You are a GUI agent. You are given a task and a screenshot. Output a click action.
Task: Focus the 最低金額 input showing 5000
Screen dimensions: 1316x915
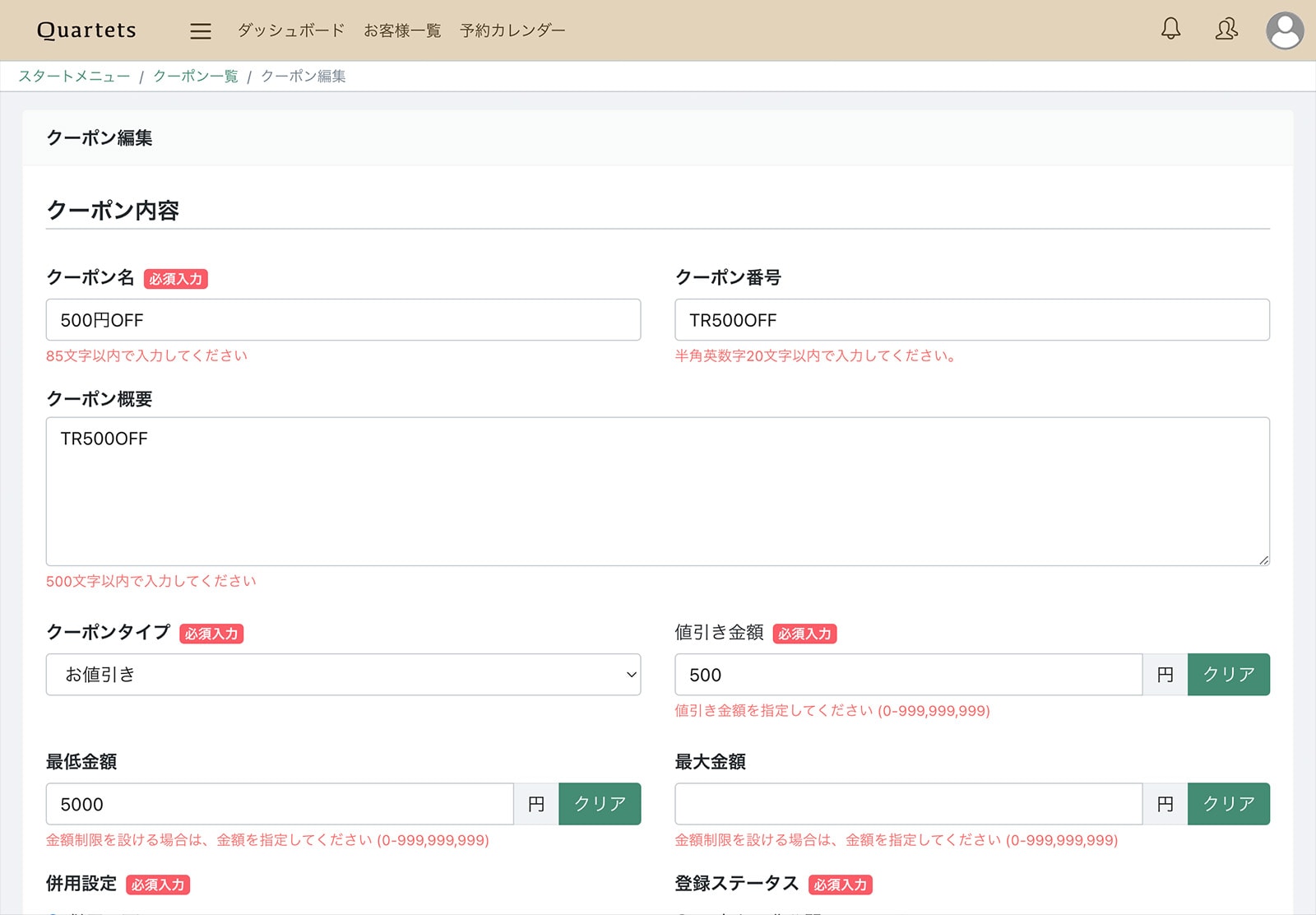click(280, 804)
